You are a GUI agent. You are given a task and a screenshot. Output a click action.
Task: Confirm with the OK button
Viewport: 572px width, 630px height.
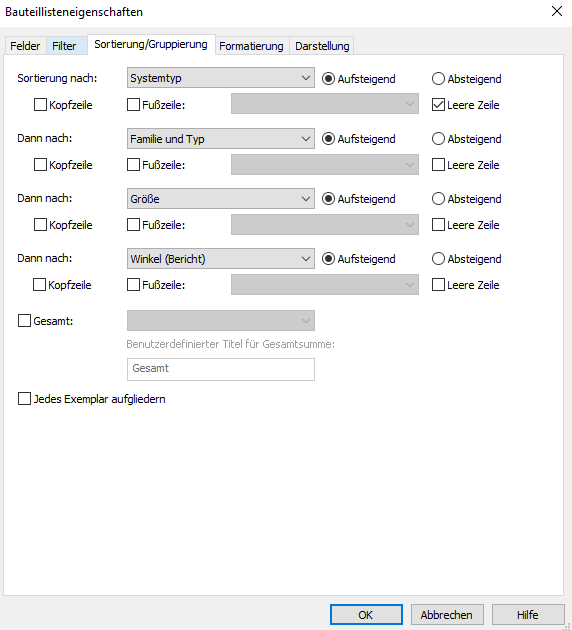point(366,615)
